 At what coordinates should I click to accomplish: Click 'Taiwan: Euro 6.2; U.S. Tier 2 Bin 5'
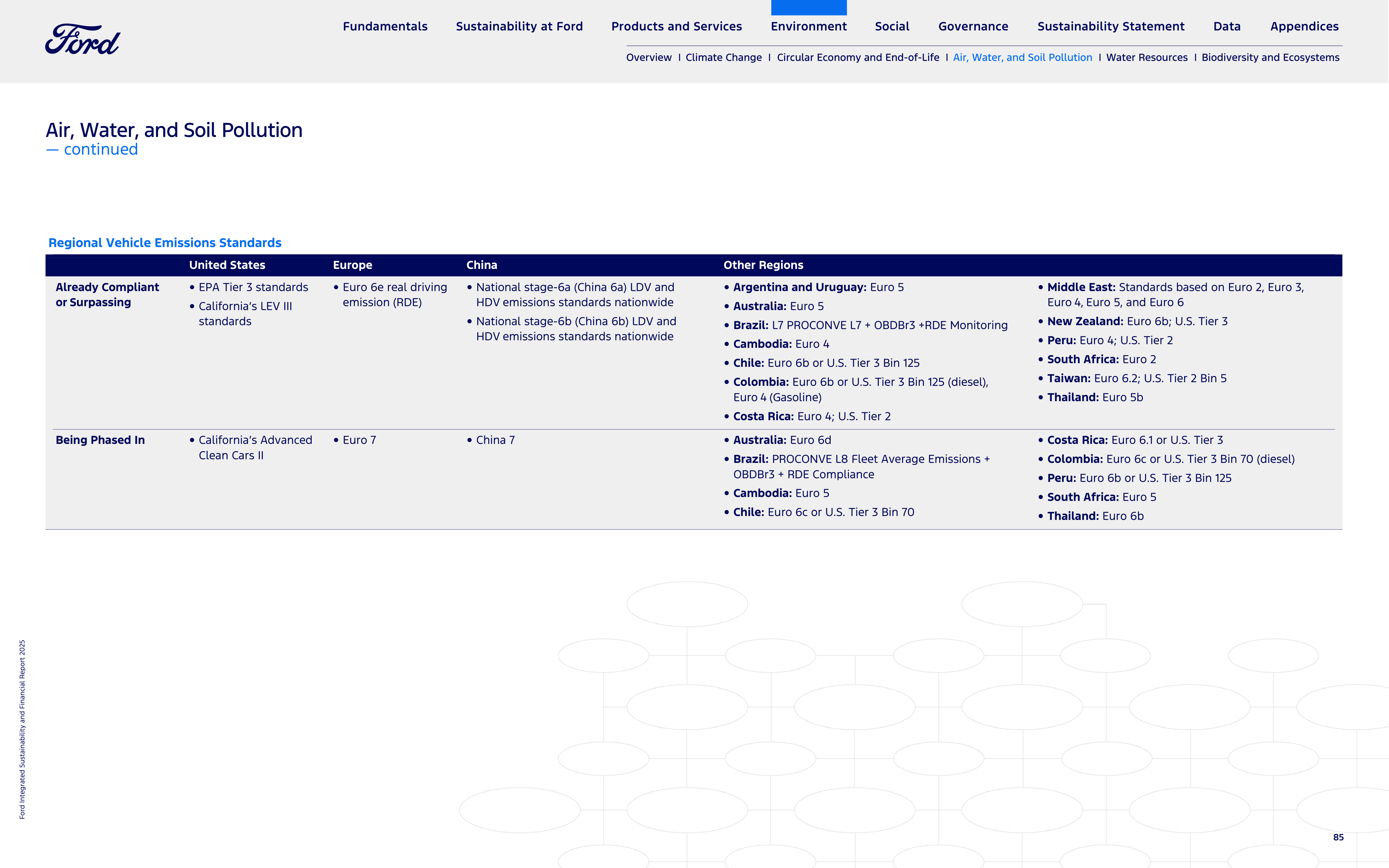[1136, 378]
